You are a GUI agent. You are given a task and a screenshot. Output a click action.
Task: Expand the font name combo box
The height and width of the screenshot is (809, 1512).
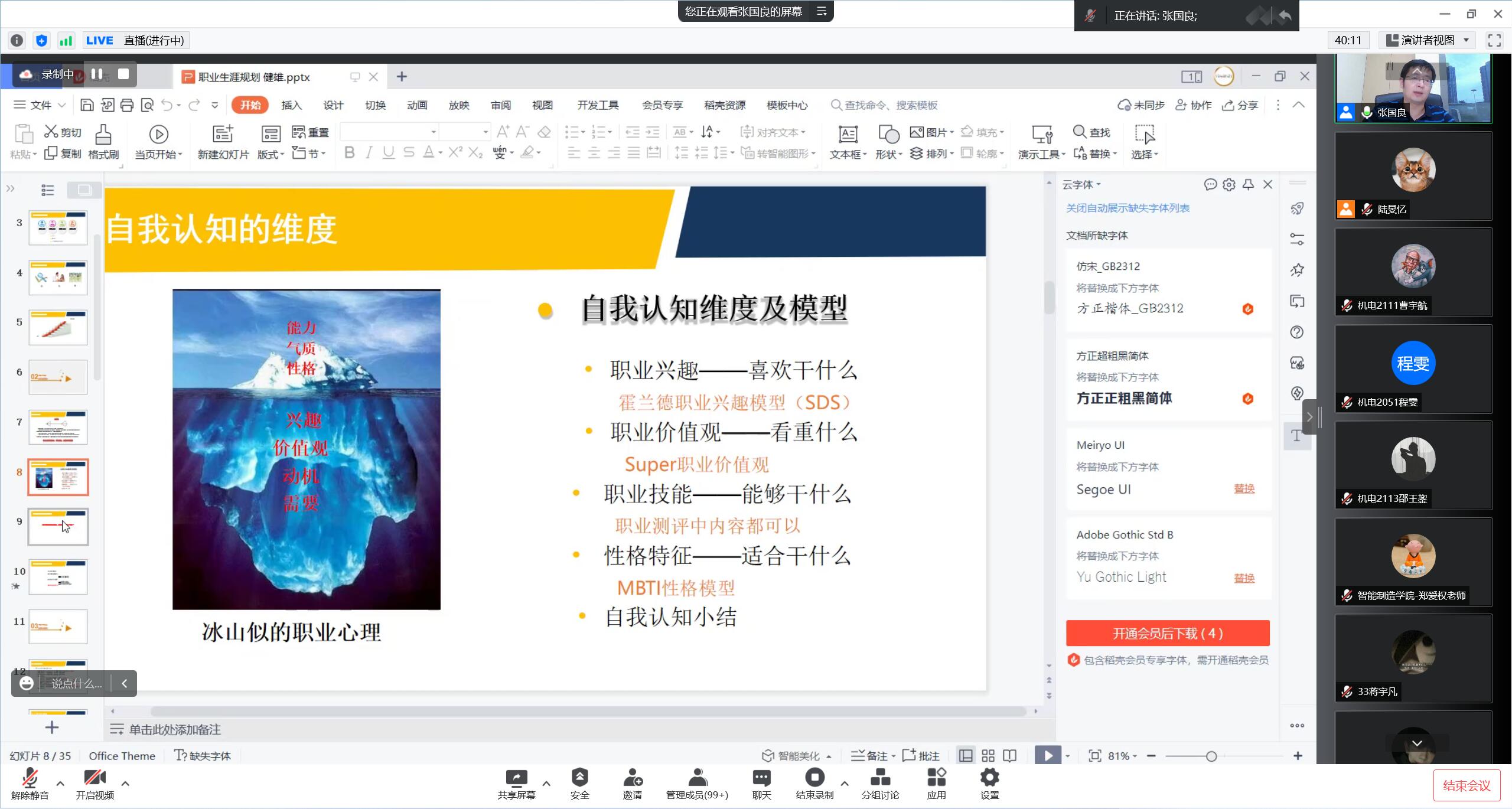tap(434, 132)
